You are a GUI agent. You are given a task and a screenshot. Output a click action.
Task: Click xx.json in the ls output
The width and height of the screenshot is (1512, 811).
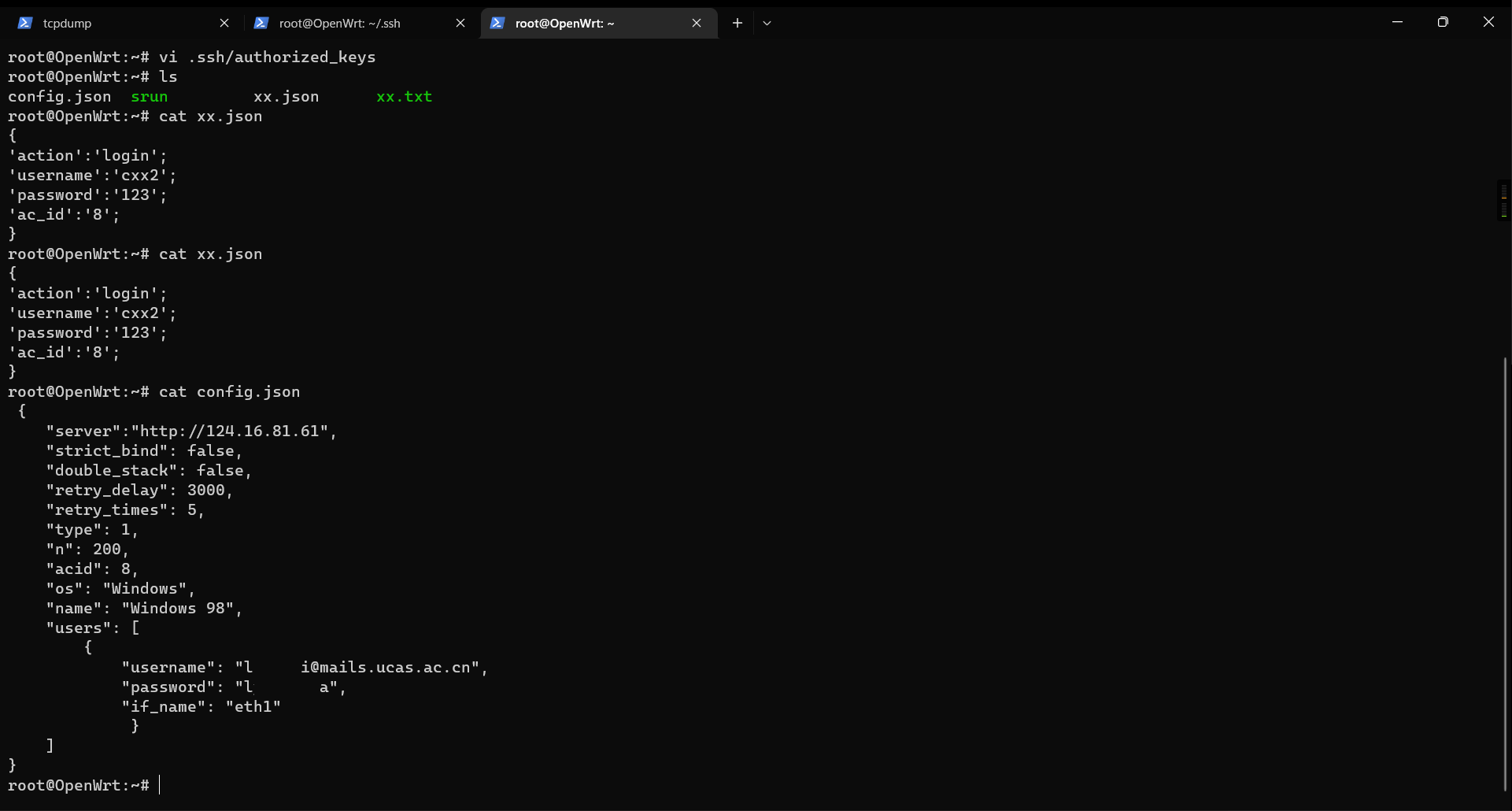click(x=287, y=96)
